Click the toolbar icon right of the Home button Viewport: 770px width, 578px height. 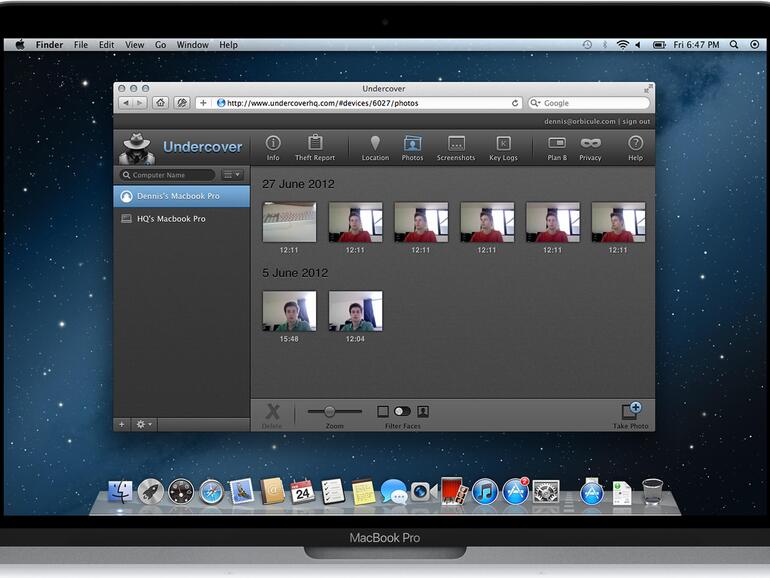[182, 103]
